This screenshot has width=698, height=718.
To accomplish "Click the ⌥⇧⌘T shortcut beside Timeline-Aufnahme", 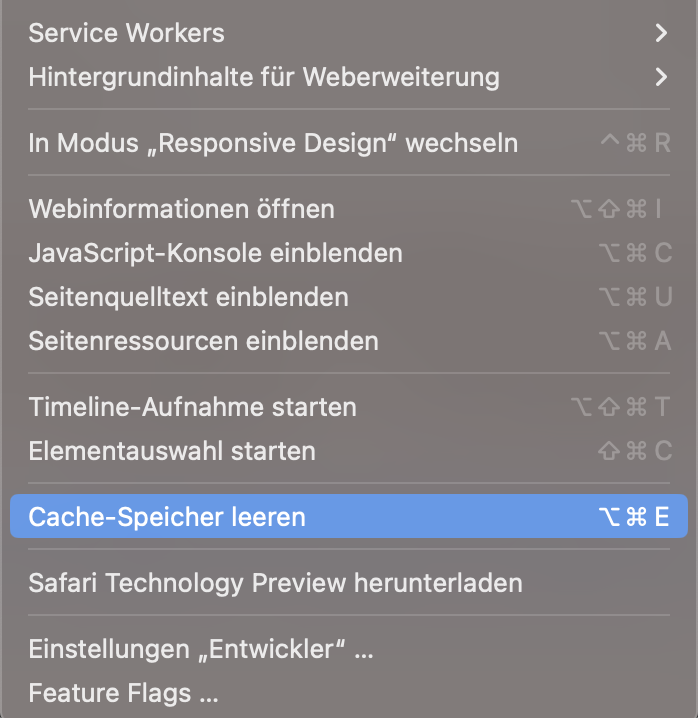I will click(620, 407).
